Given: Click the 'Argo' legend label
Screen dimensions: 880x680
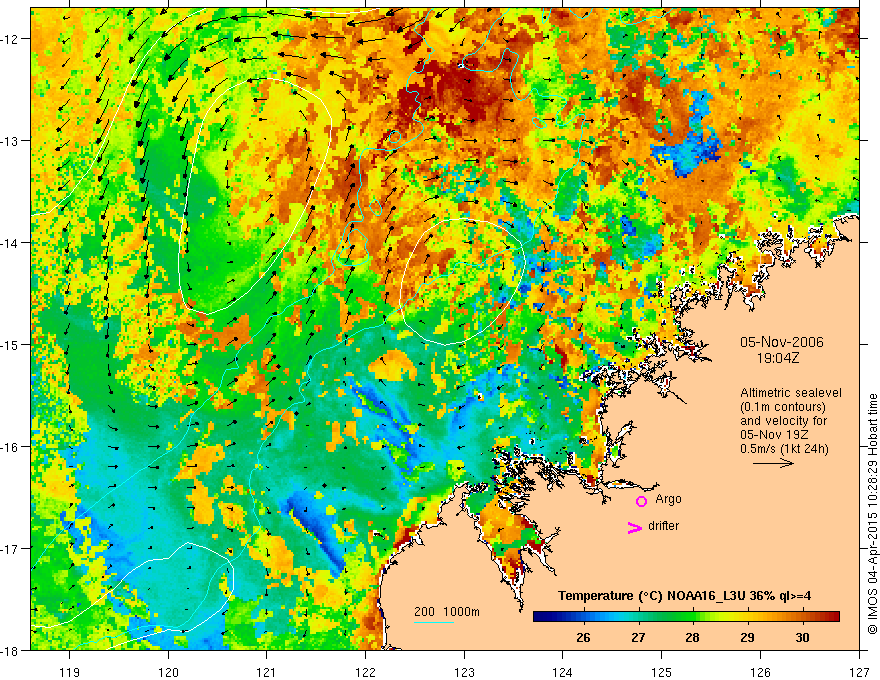Looking at the screenshot, I should pyautogui.click(x=668, y=499).
